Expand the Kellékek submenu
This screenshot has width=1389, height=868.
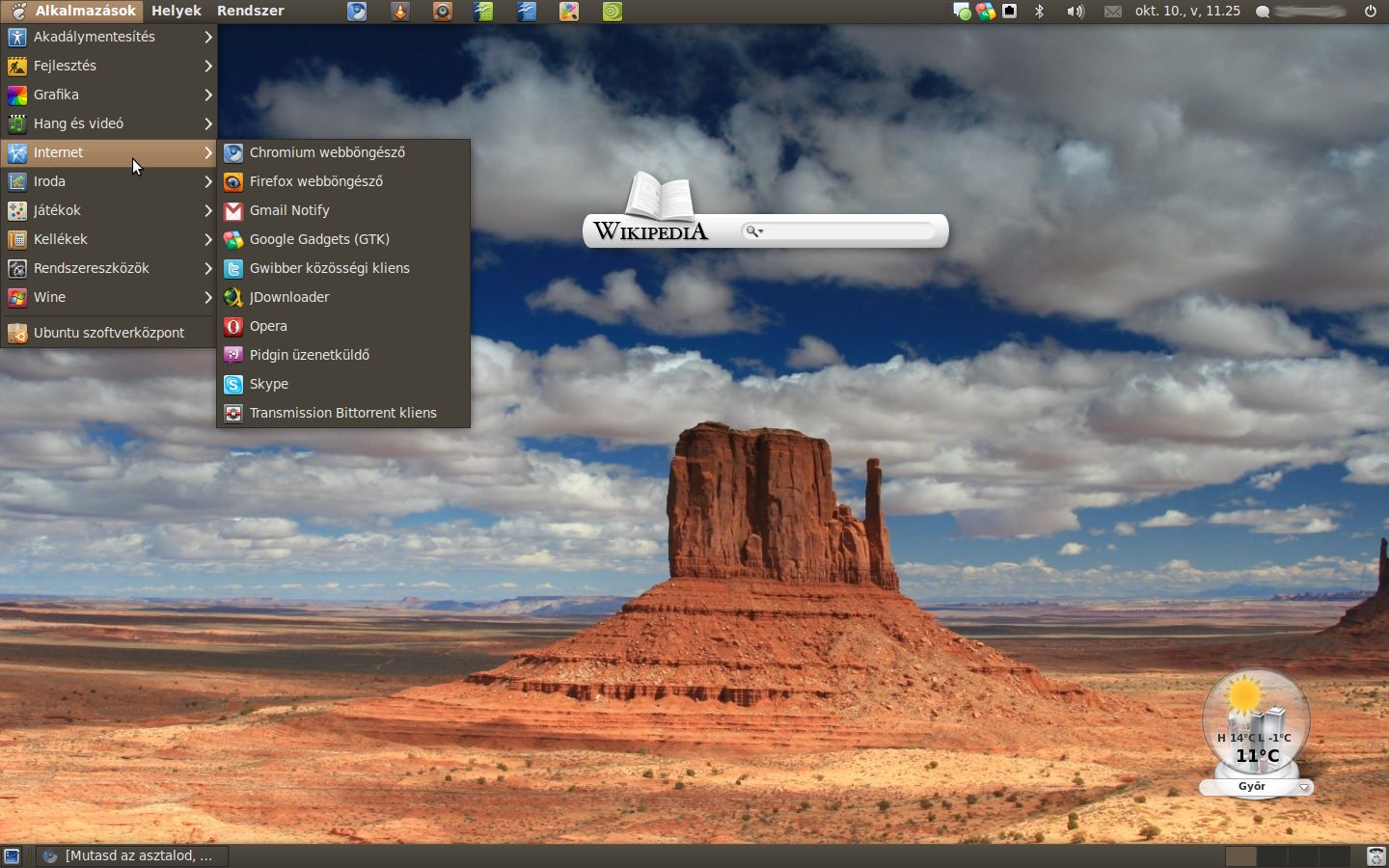(109, 239)
